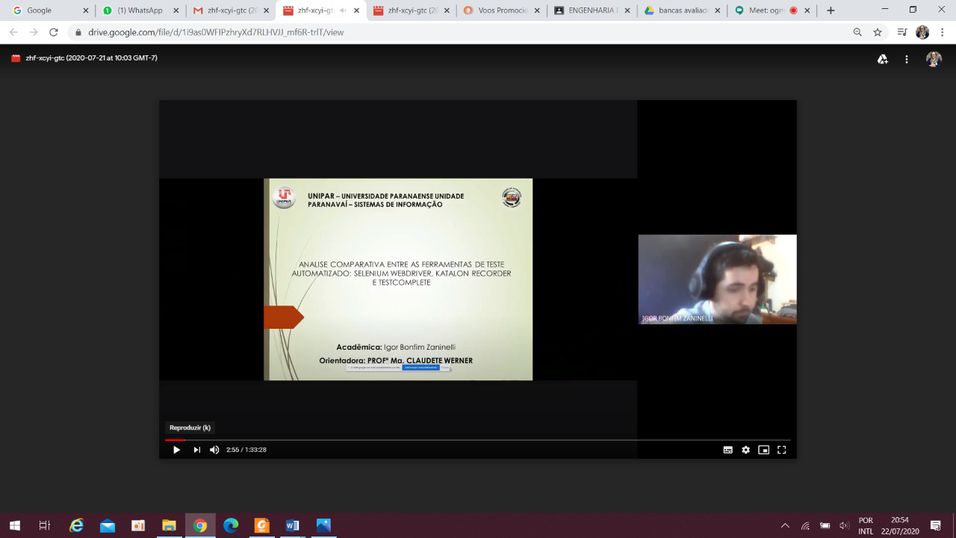Viewport: 956px width, 538px height.
Task: Open the video player settings gear
Action: [x=746, y=450]
